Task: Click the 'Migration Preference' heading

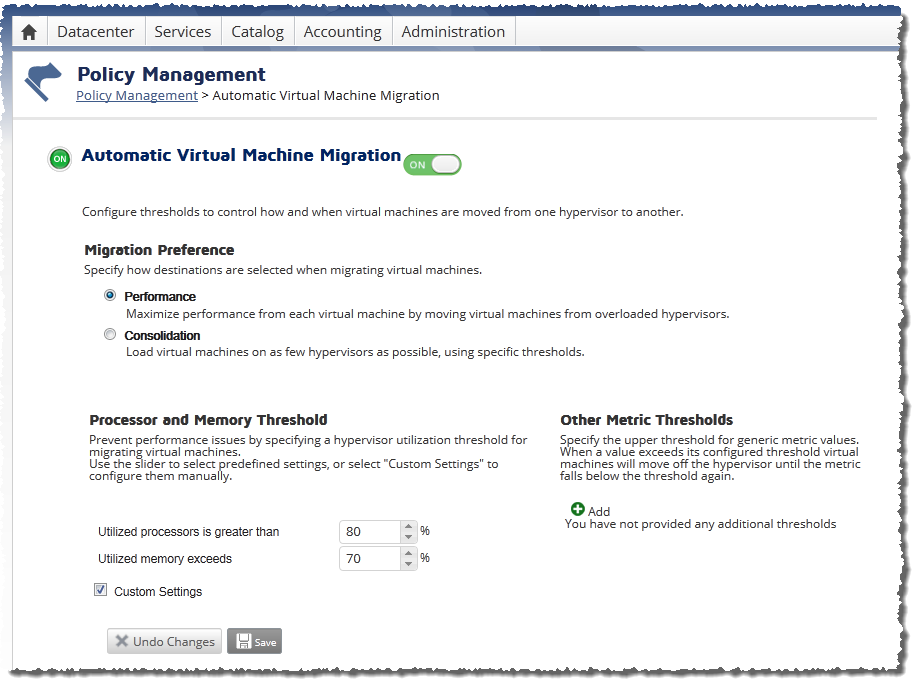Action: point(159,250)
